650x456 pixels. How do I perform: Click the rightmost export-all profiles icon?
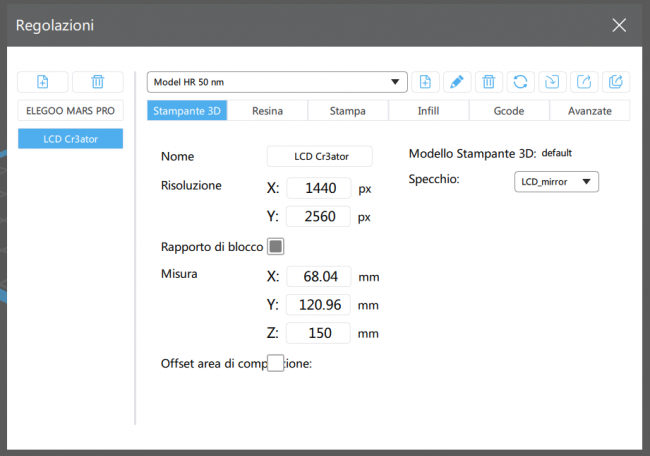click(x=615, y=82)
